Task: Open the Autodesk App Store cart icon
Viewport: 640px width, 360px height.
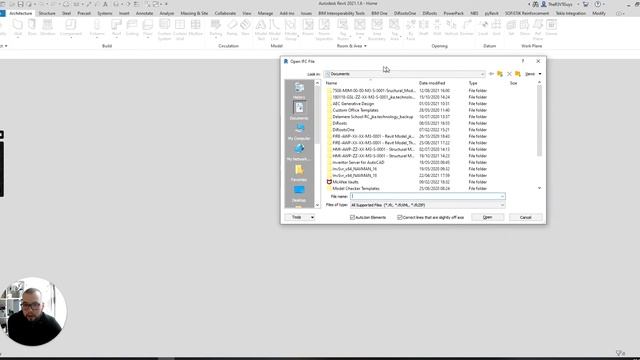Action: coord(586,4)
